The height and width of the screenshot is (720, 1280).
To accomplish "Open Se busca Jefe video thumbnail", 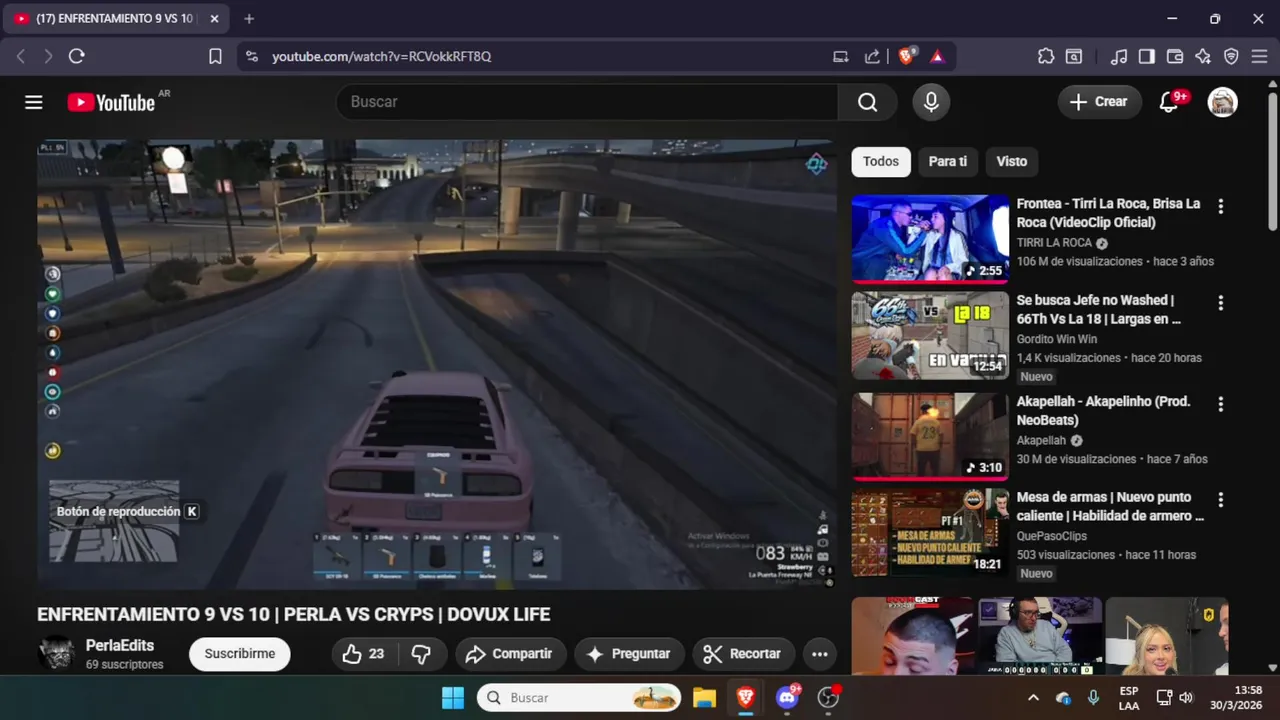I will pyautogui.click(x=930, y=335).
